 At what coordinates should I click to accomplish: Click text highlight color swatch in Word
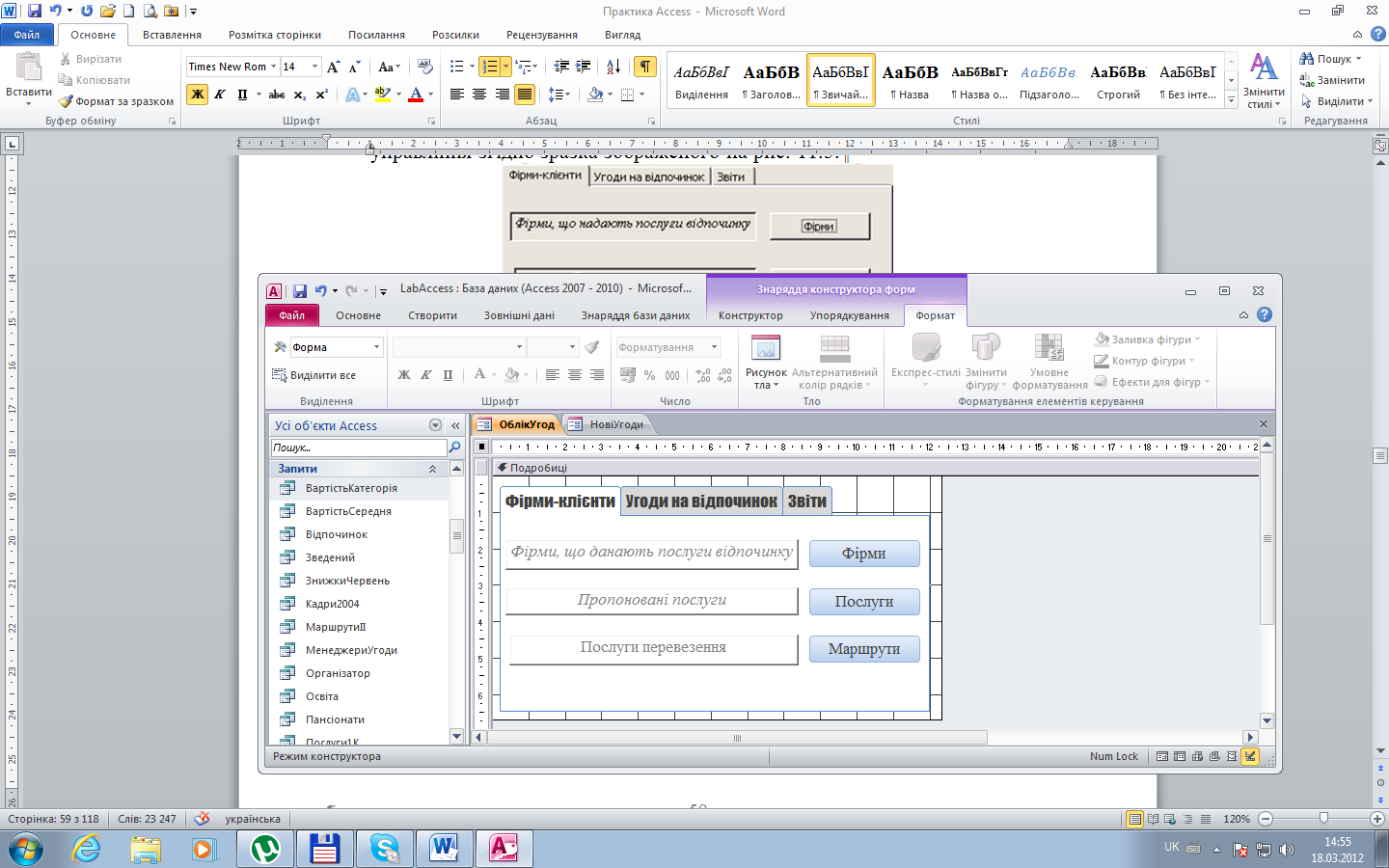(382, 95)
